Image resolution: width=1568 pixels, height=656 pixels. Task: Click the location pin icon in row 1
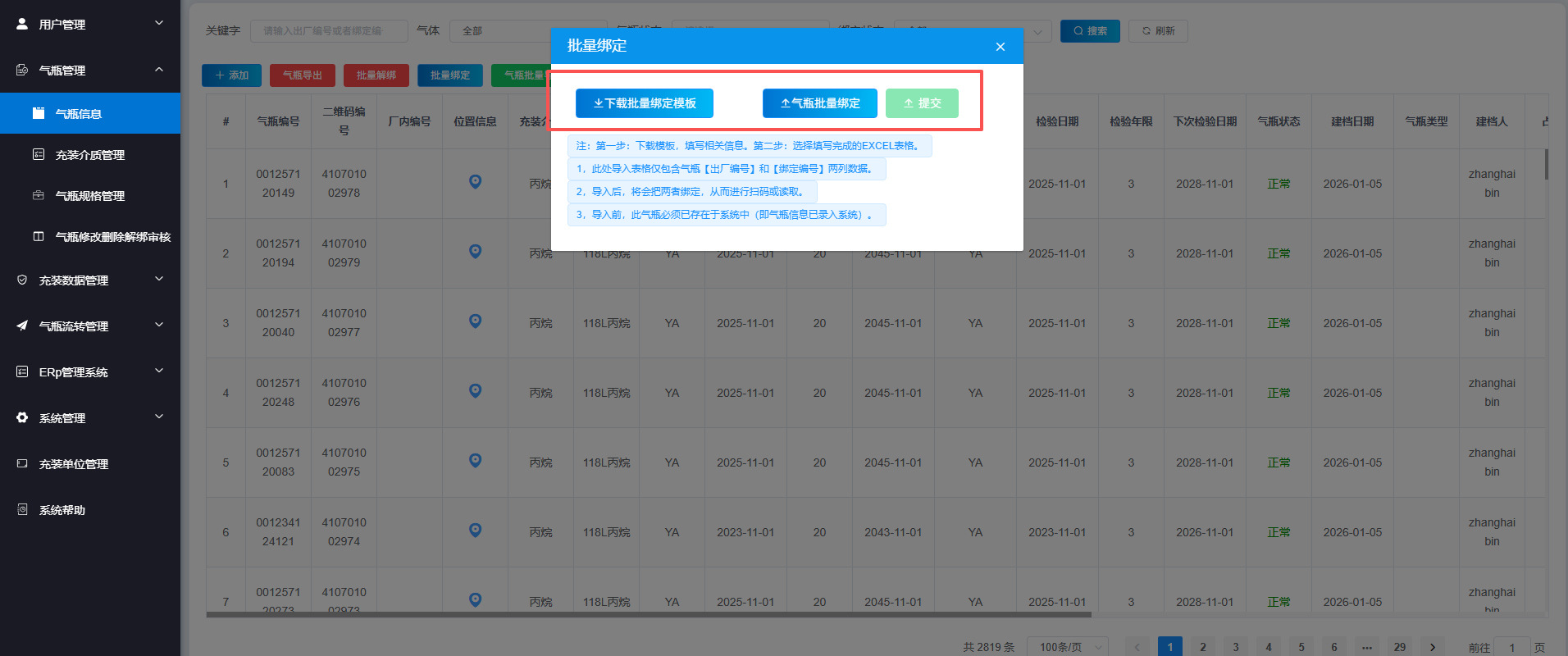click(x=475, y=182)
